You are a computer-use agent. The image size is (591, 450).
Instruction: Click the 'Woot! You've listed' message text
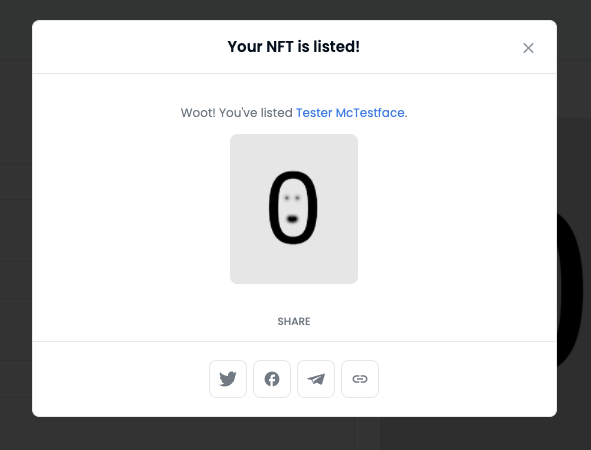click(237, 113)
